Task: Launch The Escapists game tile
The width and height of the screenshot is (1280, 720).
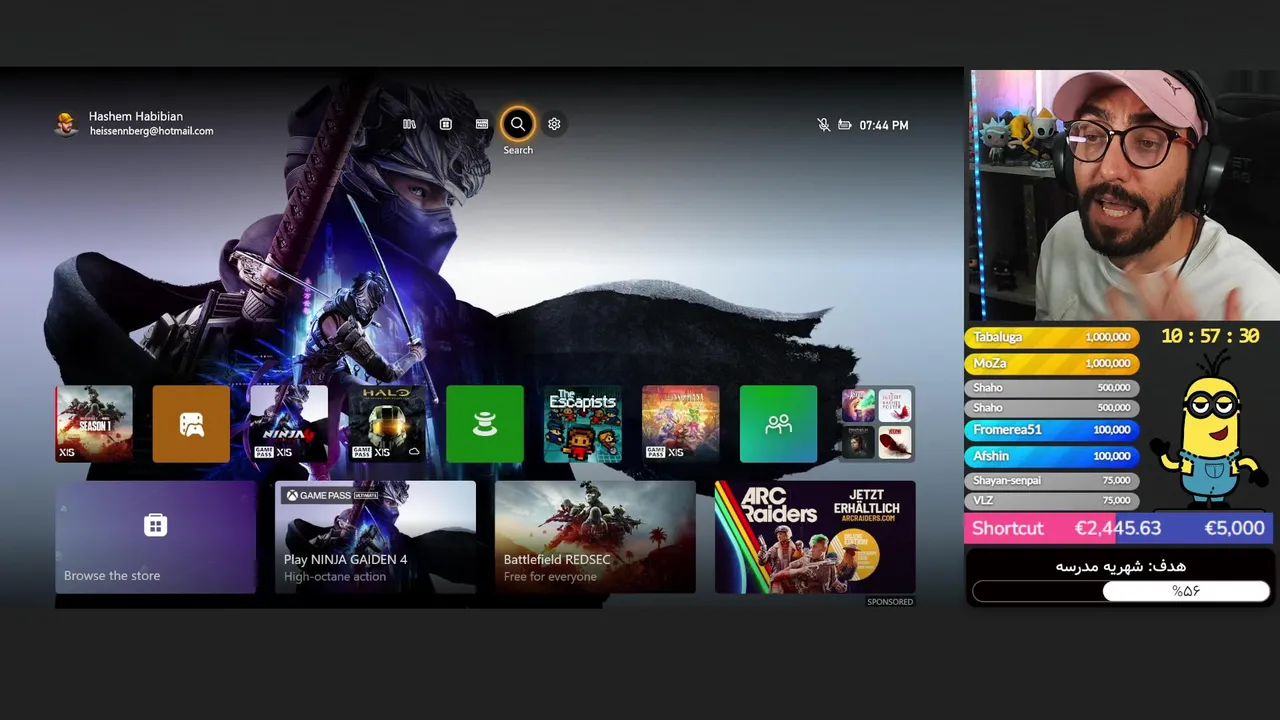Action: pyautogui.click(x=583, y=424)
